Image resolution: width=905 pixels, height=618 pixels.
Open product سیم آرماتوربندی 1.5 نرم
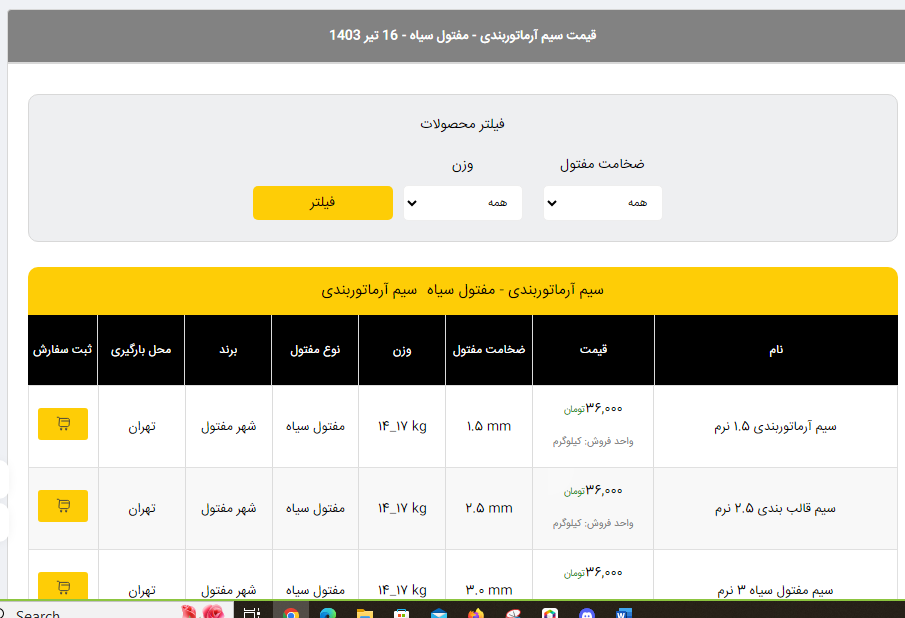[x=776, y=427]
